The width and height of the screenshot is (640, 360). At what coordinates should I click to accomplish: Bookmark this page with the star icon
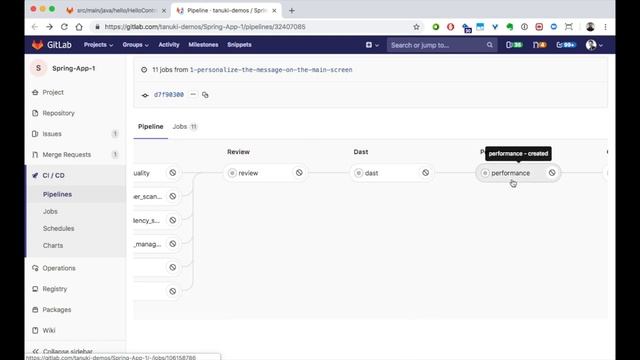click(x=416, y=27)
